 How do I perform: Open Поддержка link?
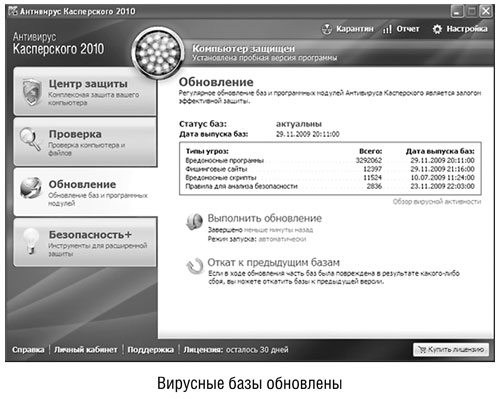coord(150,350)
